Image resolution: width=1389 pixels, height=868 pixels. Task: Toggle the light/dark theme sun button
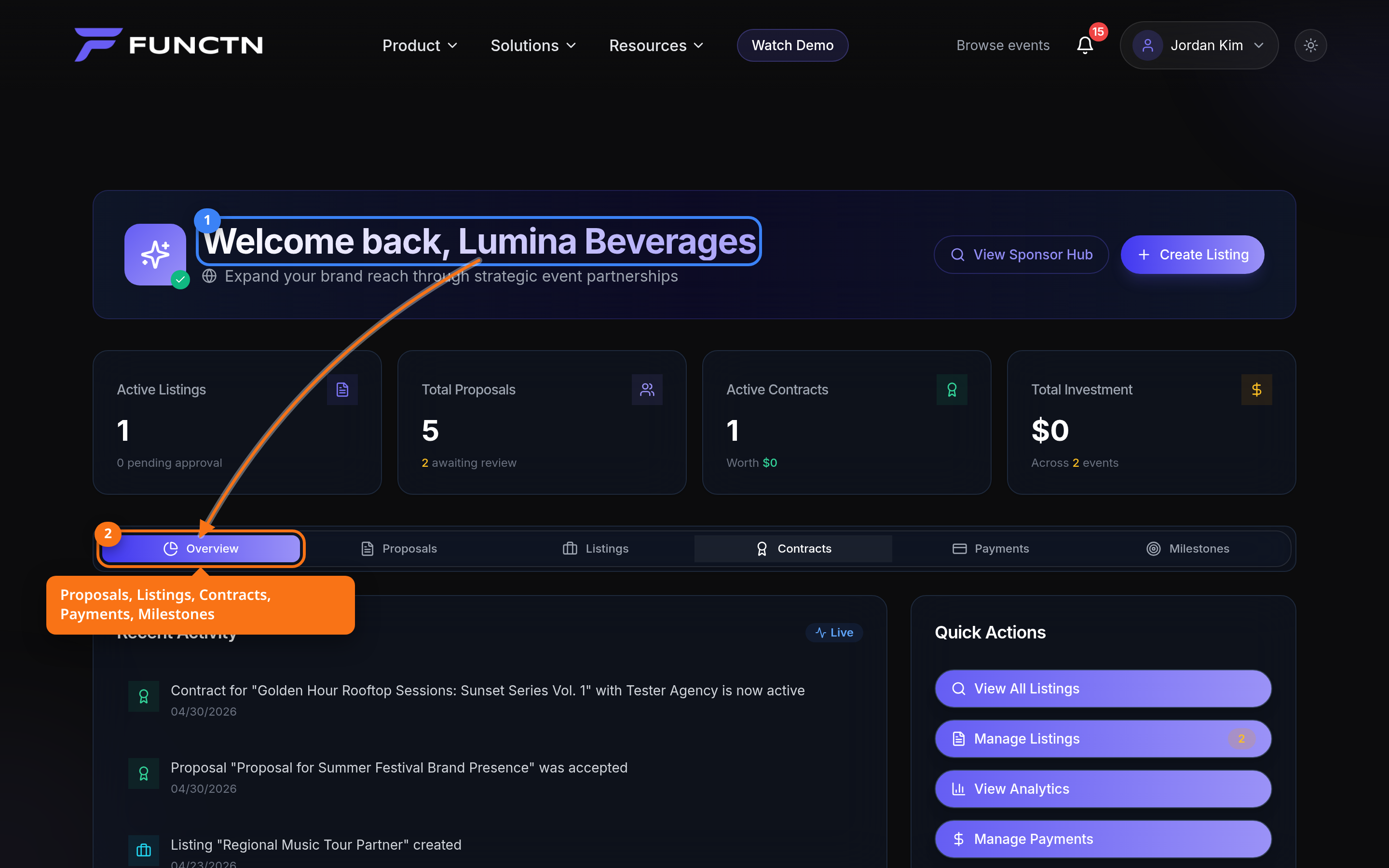tap(1310, 45)
